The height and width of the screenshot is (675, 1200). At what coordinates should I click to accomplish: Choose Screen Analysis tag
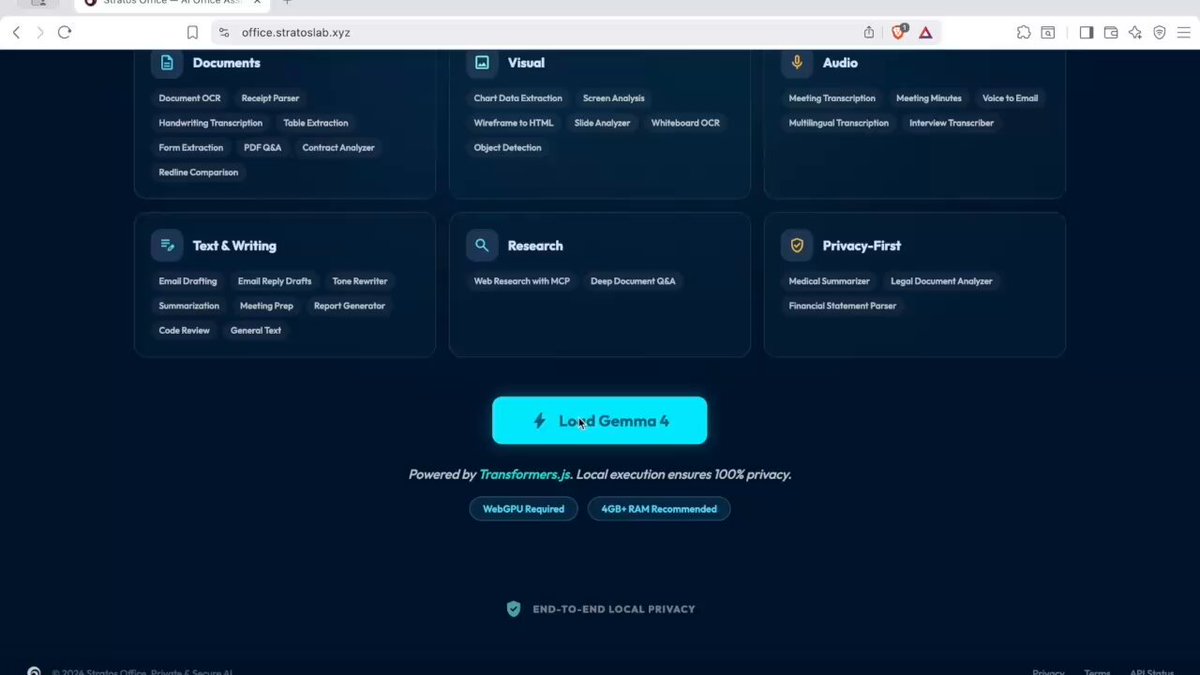pyautogui.click(x=614, y=98)
